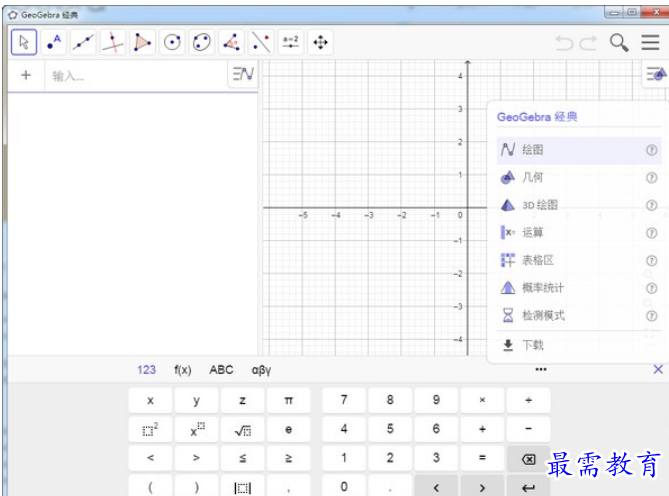This screenshot has height=496, width=669.
Task: Tap the number 5 key
Action: pyautogui.click(x=390, y=429)
